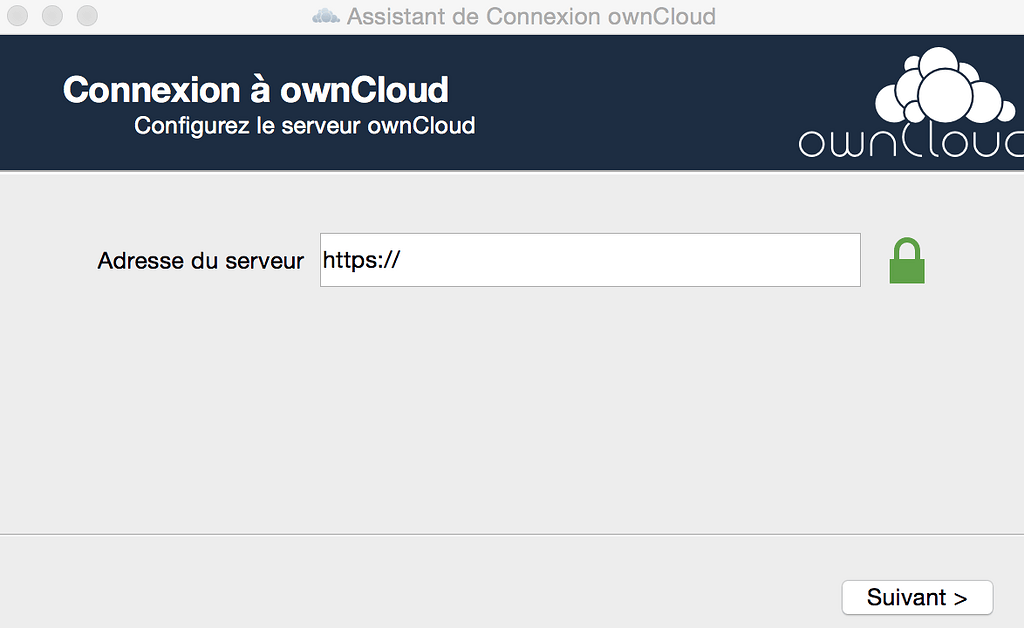Click the 'Connexion à ownCloud' heading

coord(255,89)
